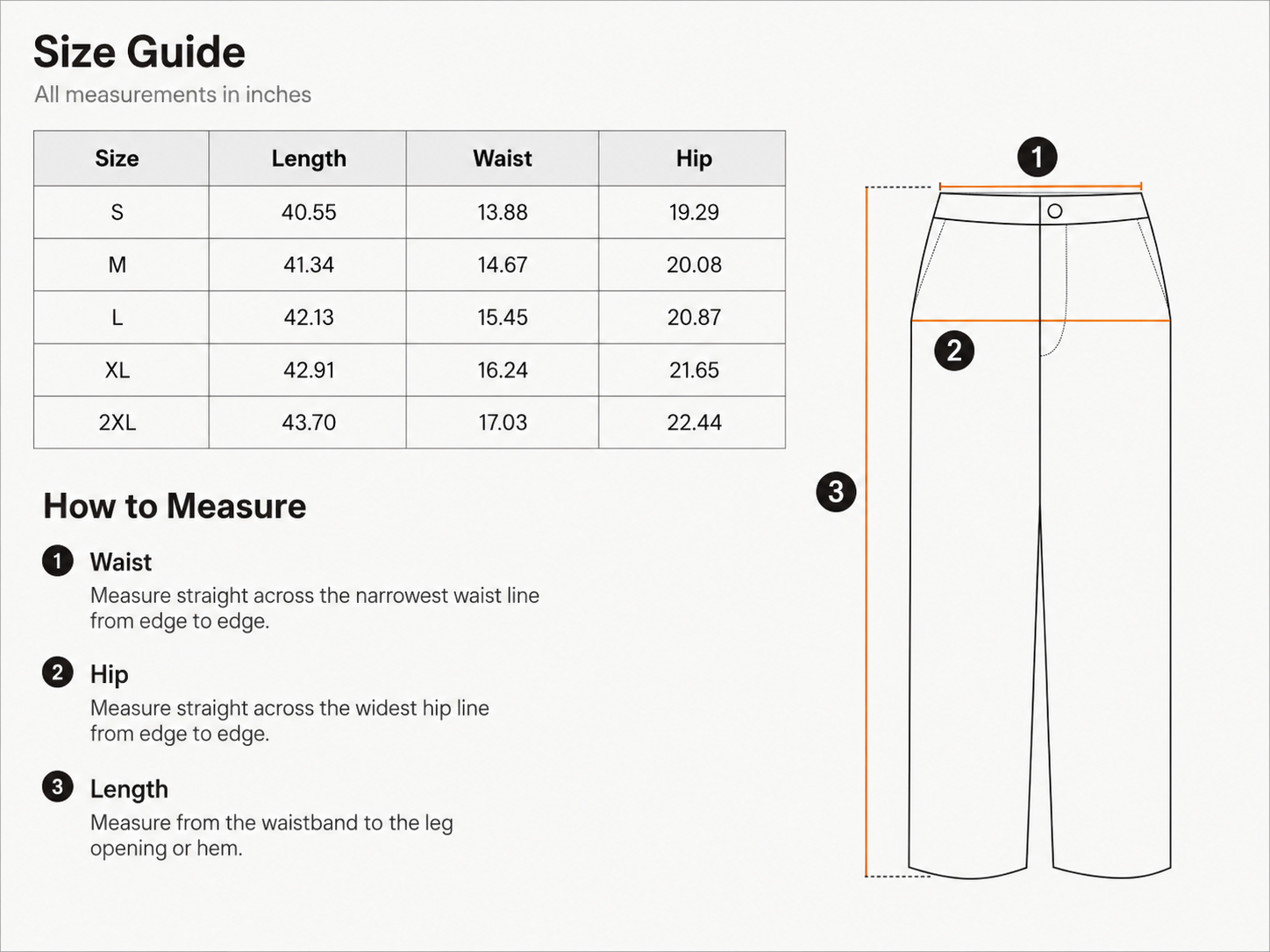Select the Waist column header
The width and height of the screenshot is (1270, 952).
(x=503, y=159)
